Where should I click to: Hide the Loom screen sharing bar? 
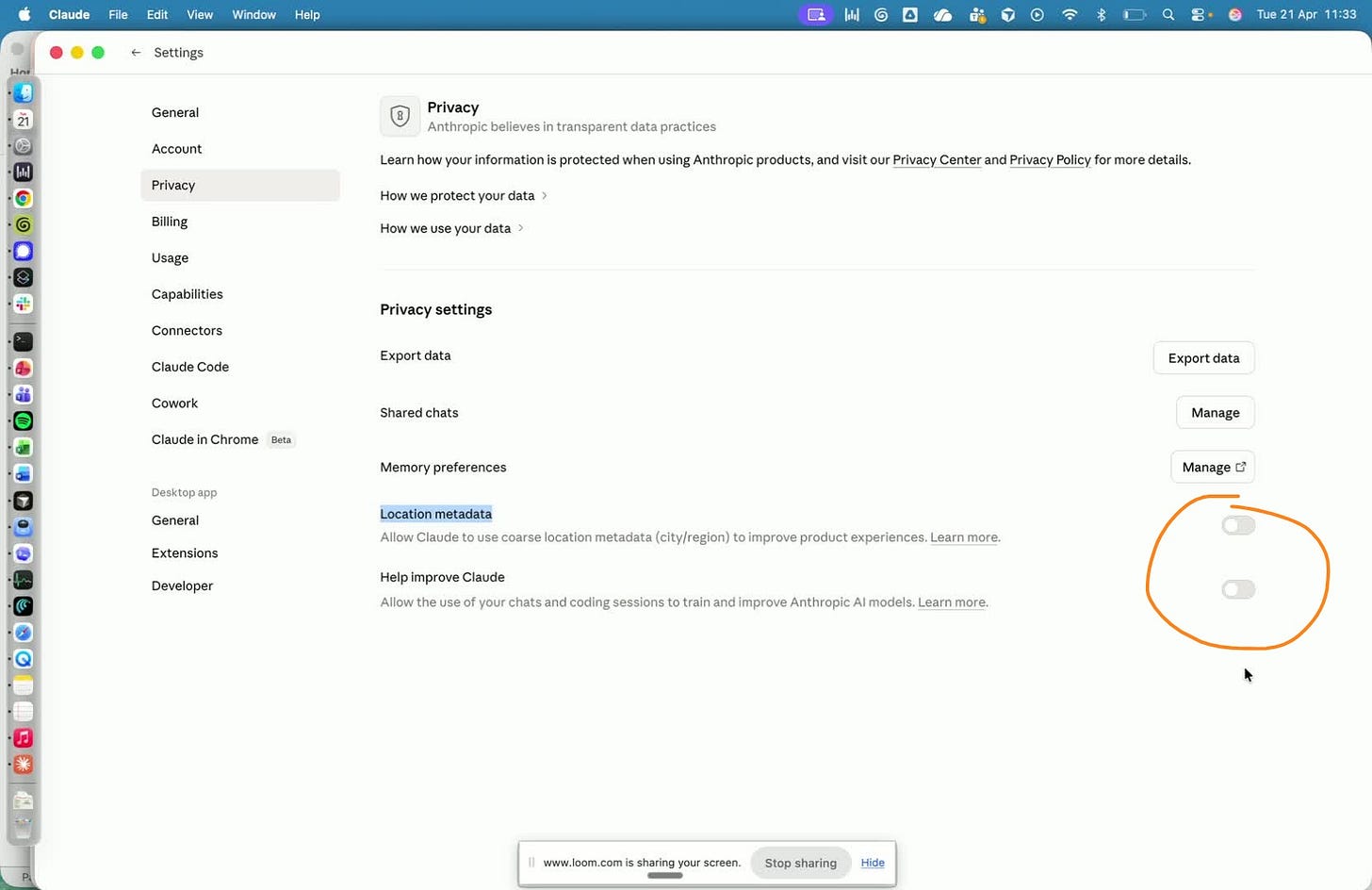click(x=873, y=863)
